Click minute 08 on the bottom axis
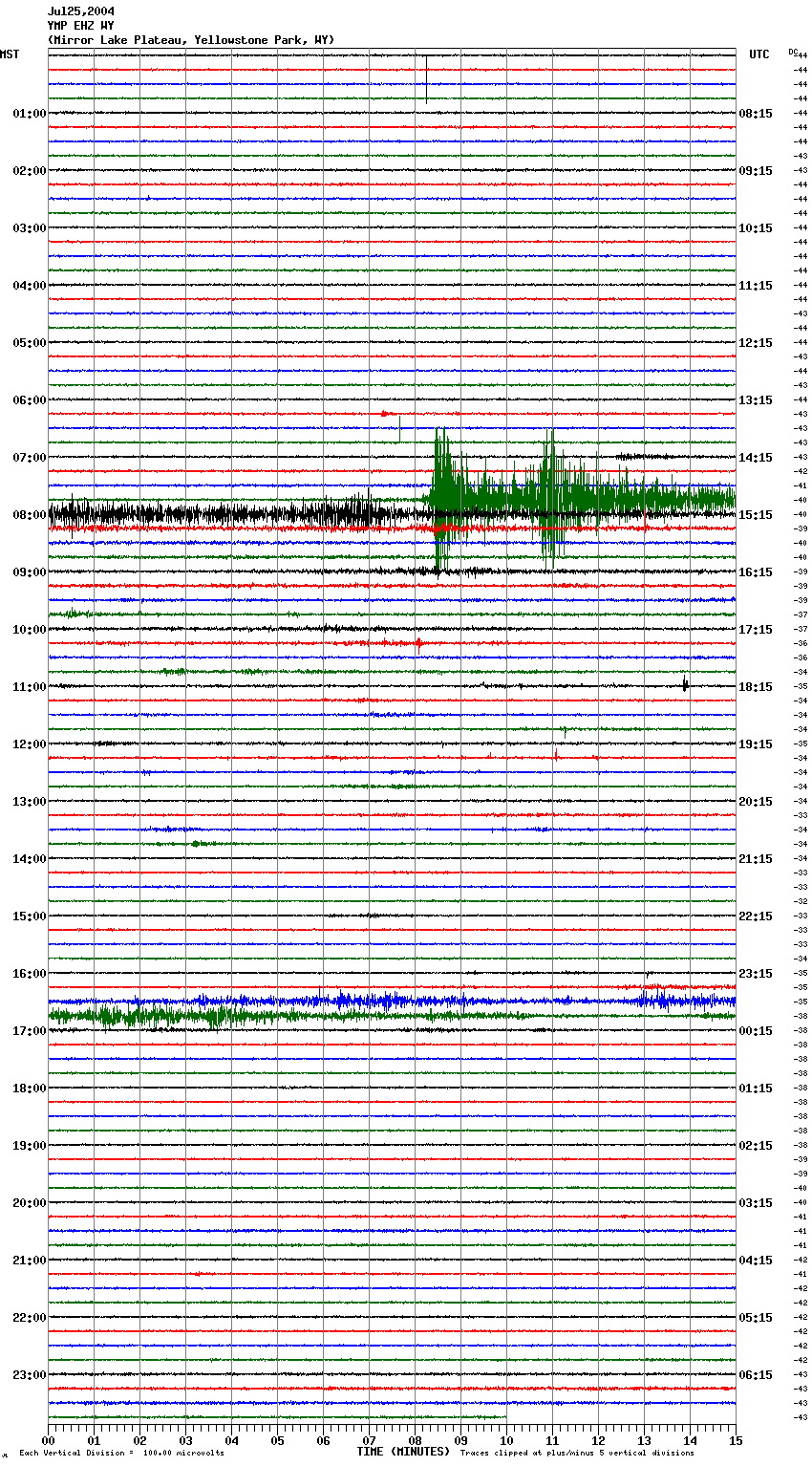Viewport: 812px width, 1466px height. [415, 1440]
